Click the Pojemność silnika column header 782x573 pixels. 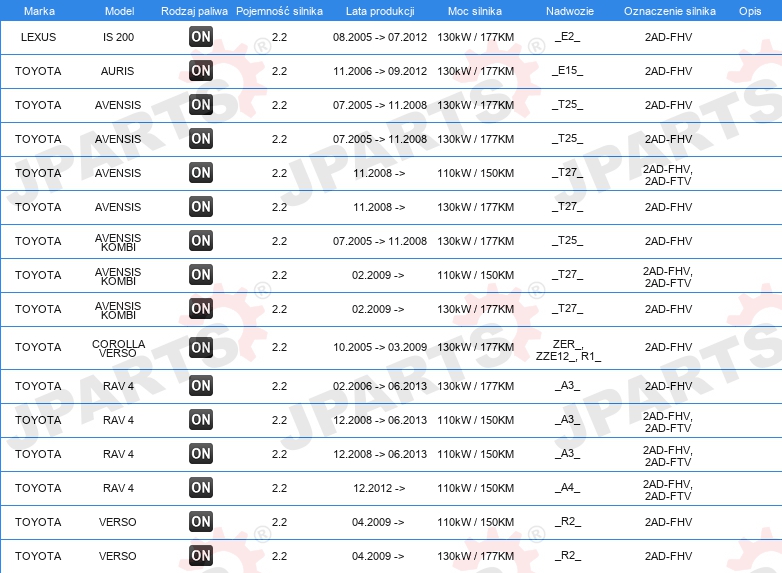(279, 11)
